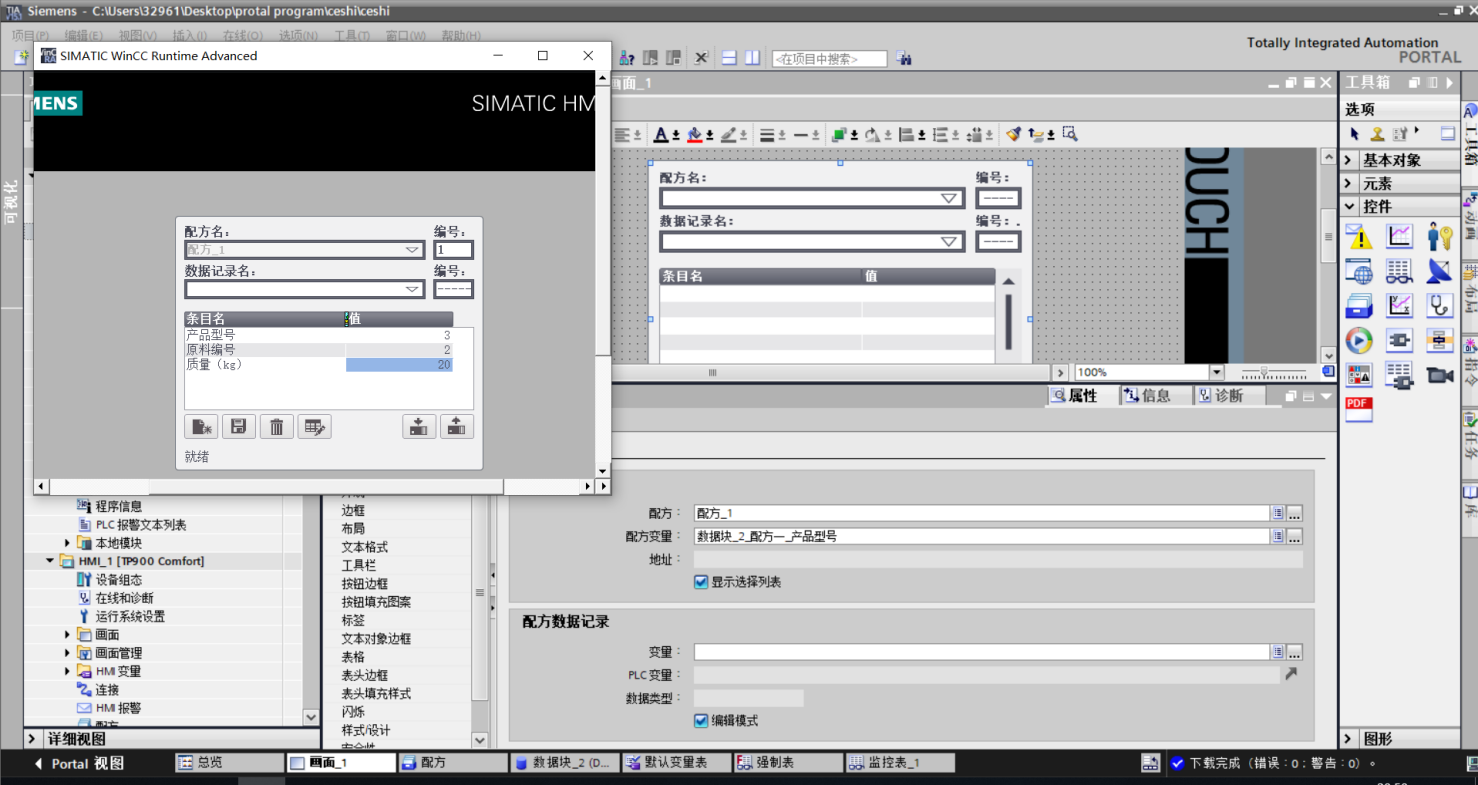Click the format painter brush icon
The width and height of the screenshot is (1478, 785).
click(1013, 134)
